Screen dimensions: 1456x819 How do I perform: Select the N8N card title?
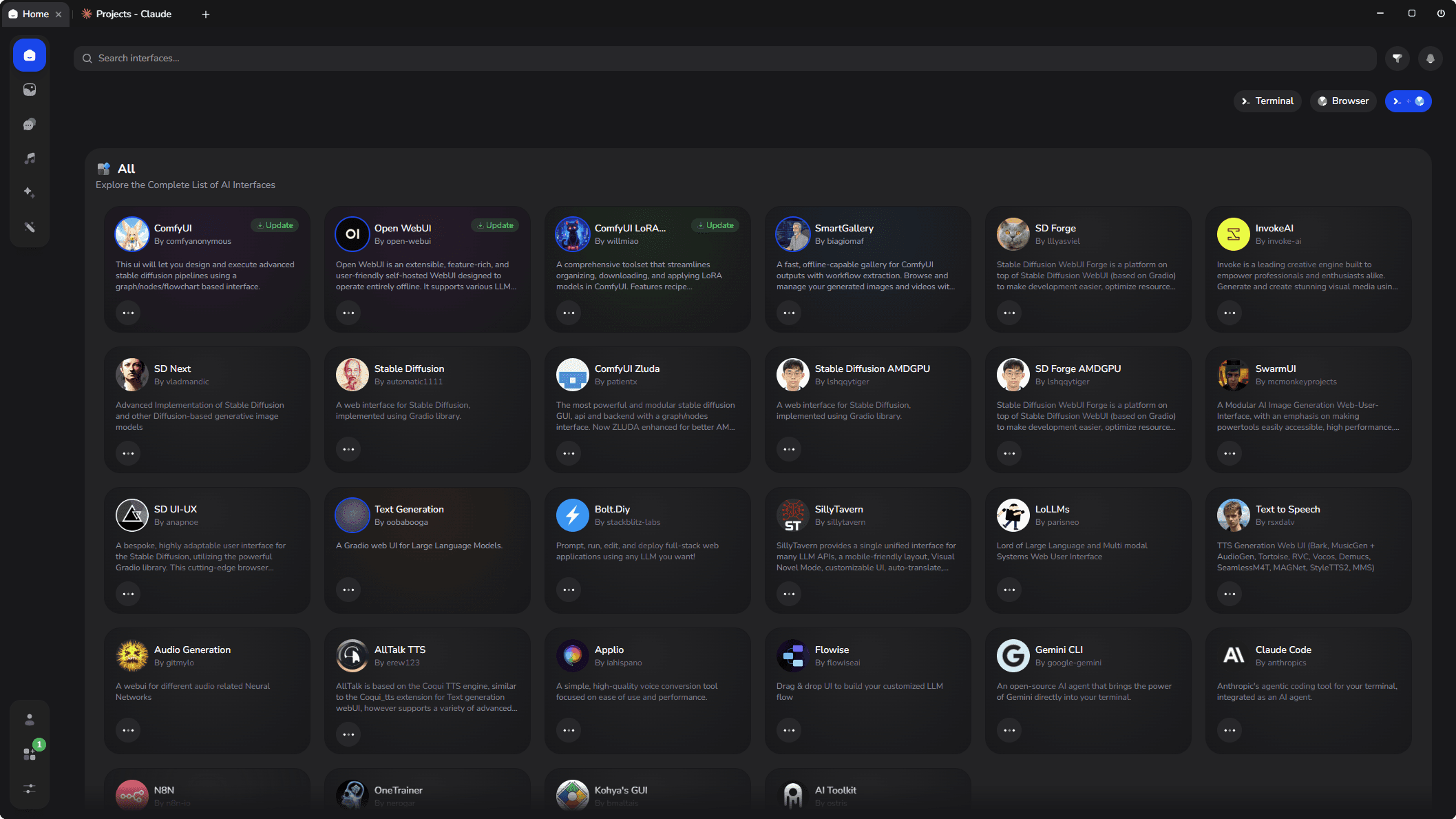pos(164,790)
